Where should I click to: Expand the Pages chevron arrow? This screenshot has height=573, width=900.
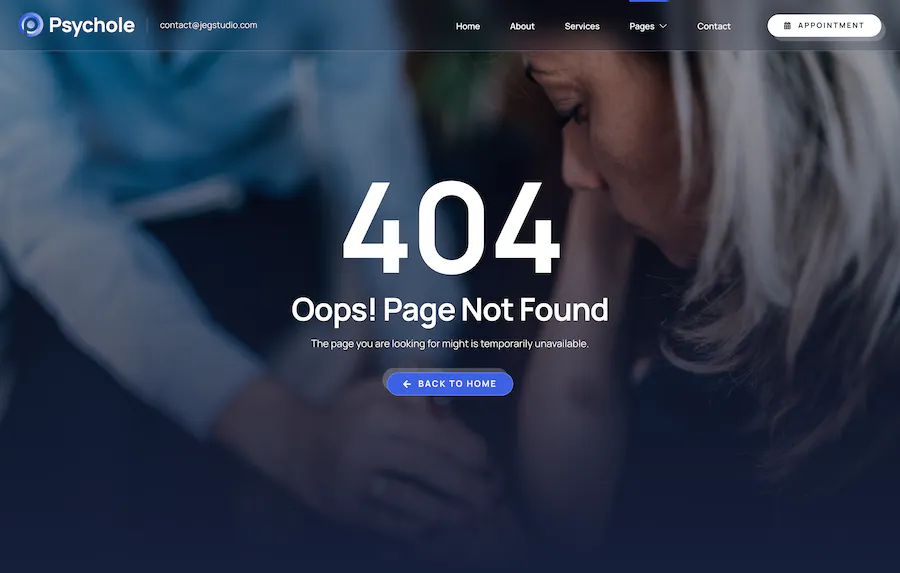(663, 26)
